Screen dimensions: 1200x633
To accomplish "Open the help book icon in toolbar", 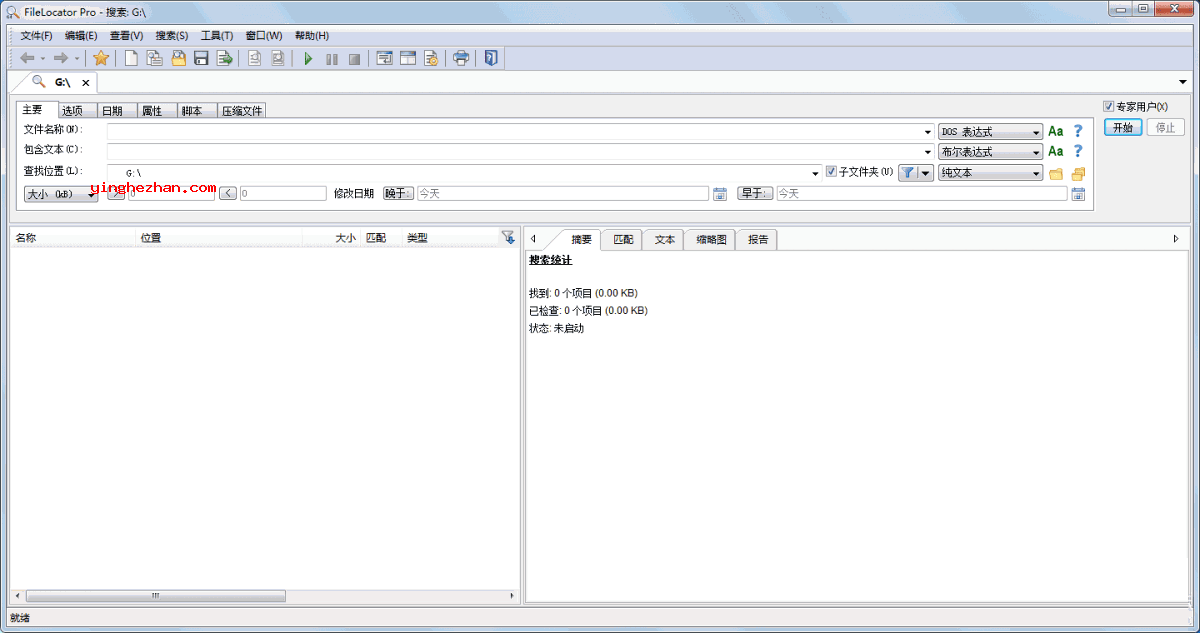I will pos(491,59).
